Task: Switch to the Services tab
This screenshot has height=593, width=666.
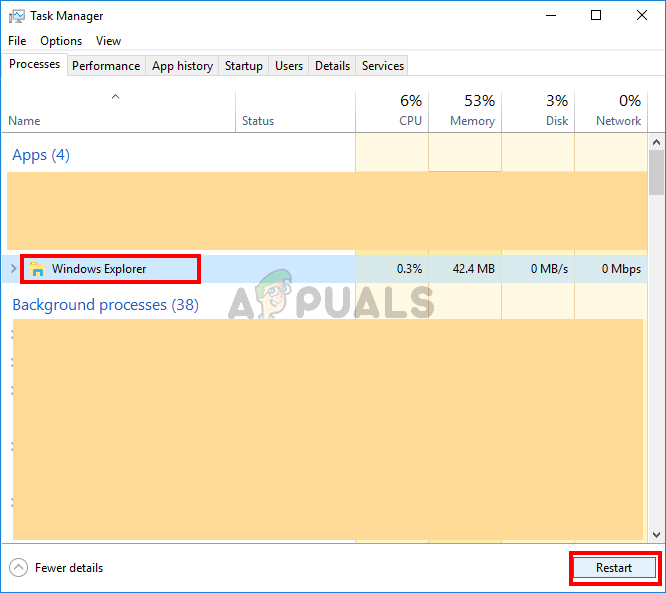Action: [383, 66]
